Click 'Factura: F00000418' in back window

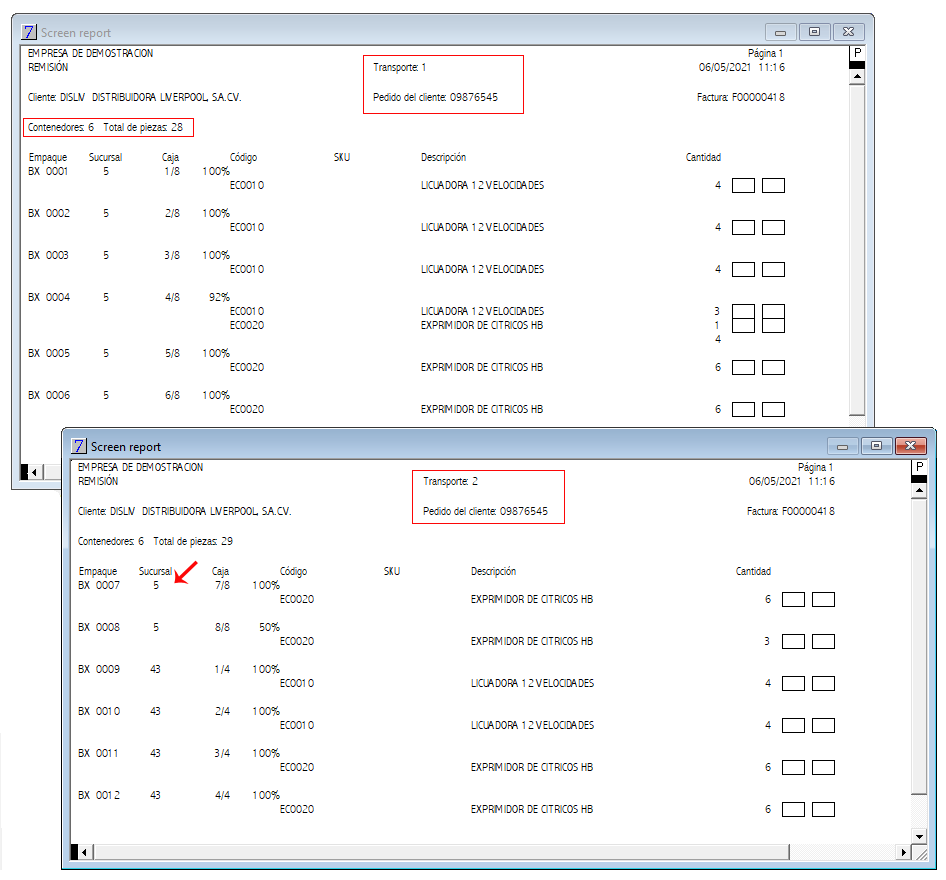741,97
